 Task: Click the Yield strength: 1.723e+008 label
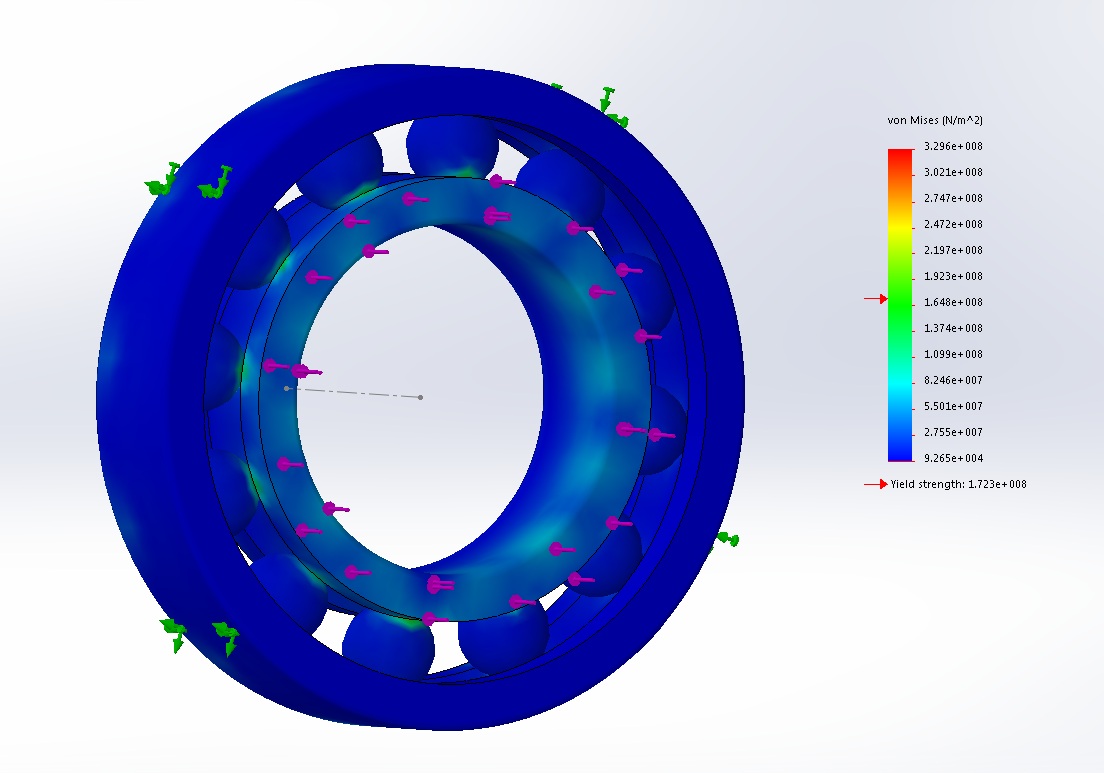[x=958, y=484]
